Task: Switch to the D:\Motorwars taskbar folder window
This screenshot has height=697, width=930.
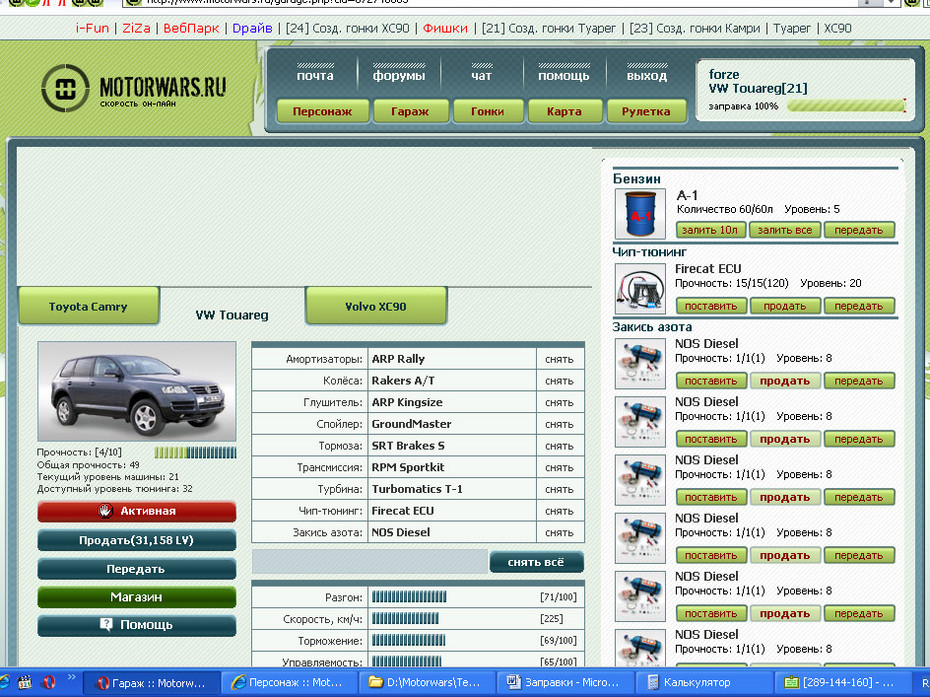Action: pyautogui.click(x=427, y=683)
